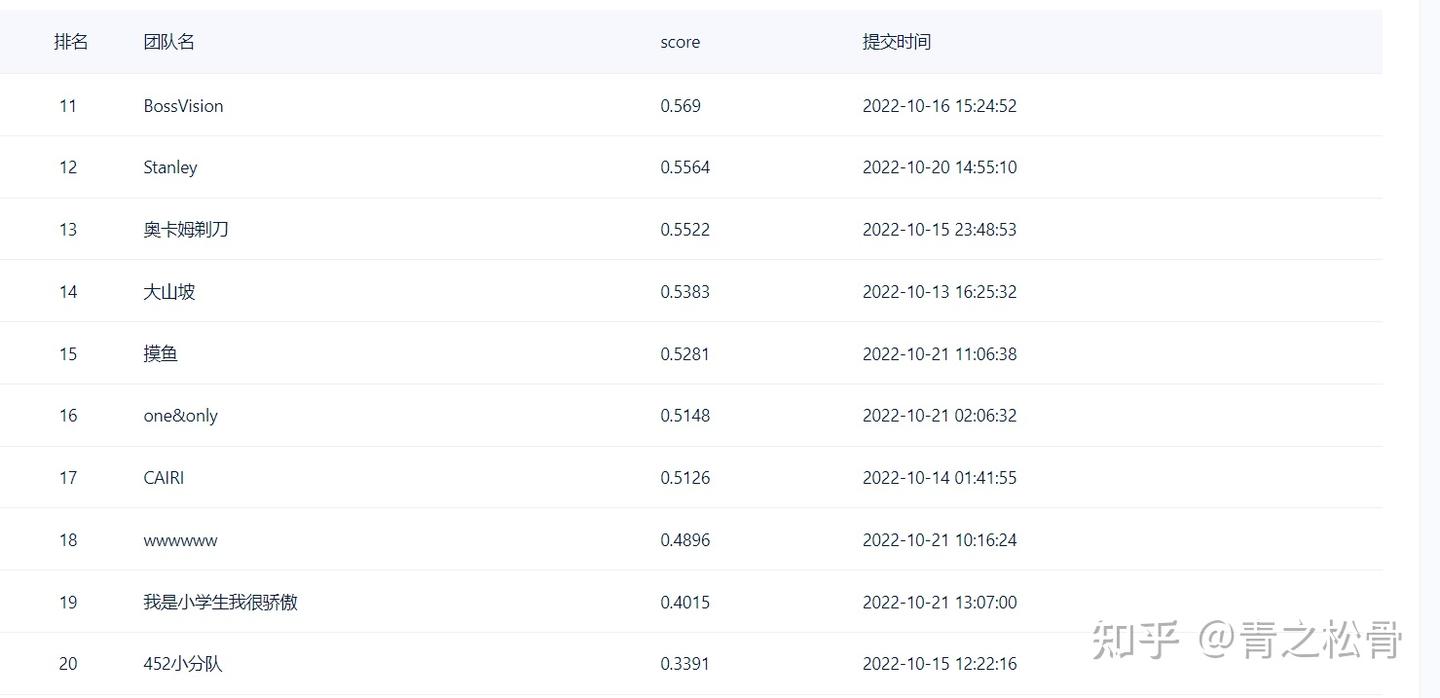This screenshot has height=698, width=1440.
Task: Click the 我是小学生我很骄傲 team name
Action: coord(220,602)
